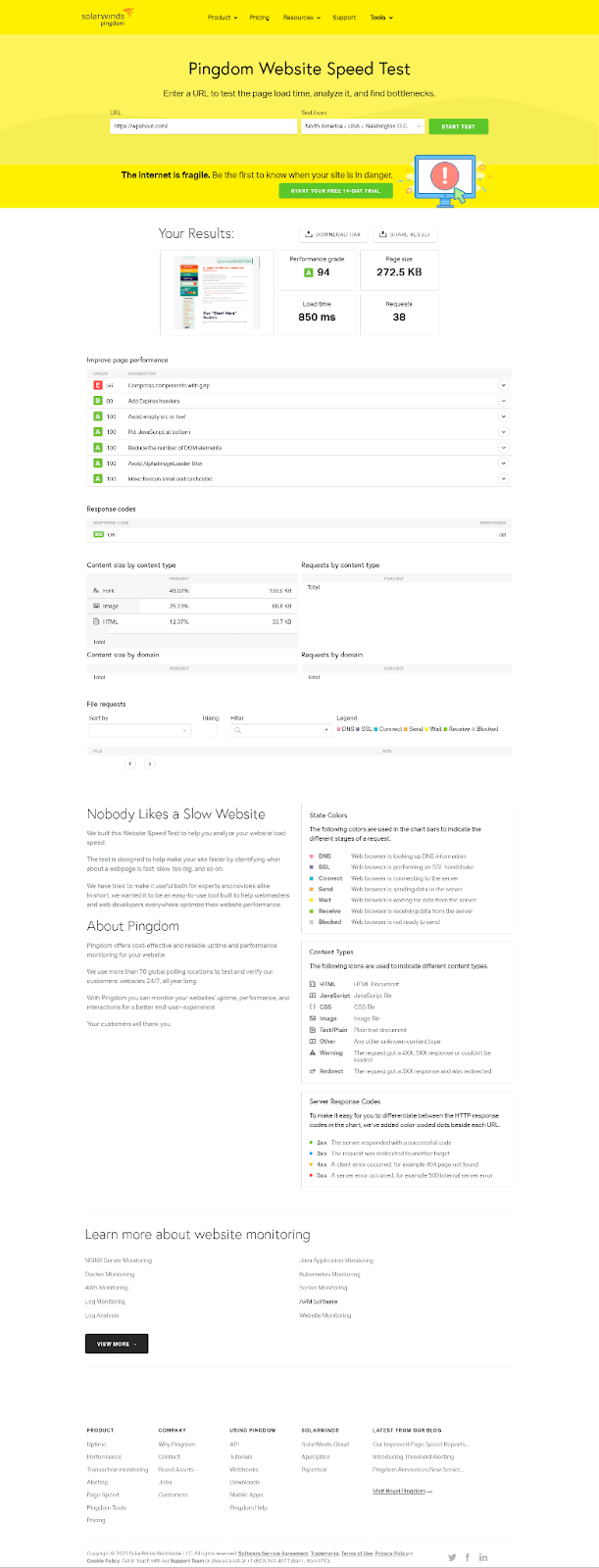The height and width of the screenshot is (1568, 599).
Task: Click the 200 OK response code badge
Action: point(98,535)
